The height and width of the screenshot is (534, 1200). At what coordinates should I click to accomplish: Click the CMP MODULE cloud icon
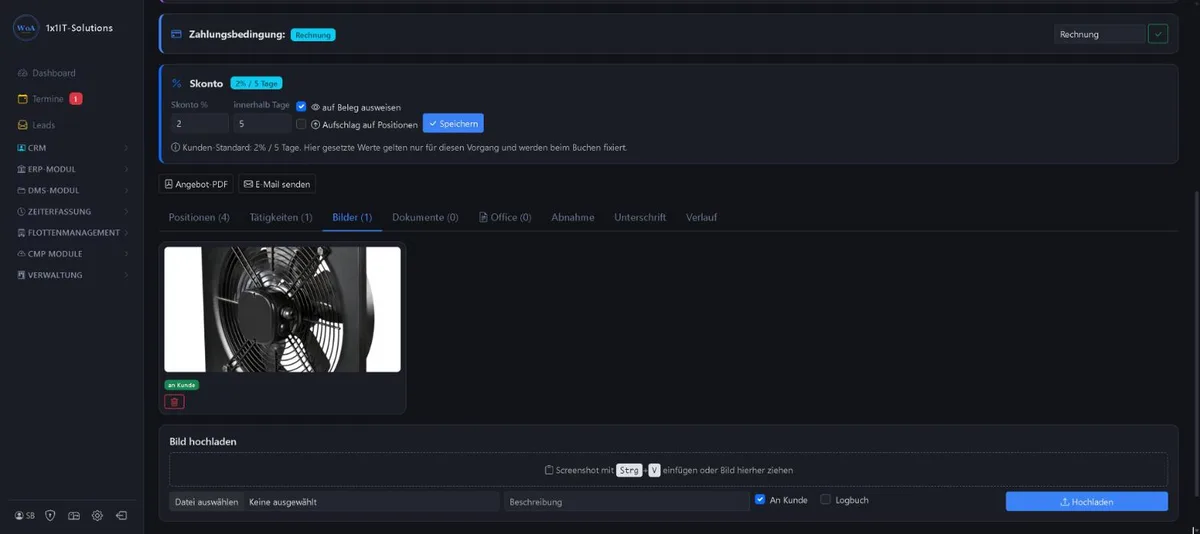click(21, 254)
